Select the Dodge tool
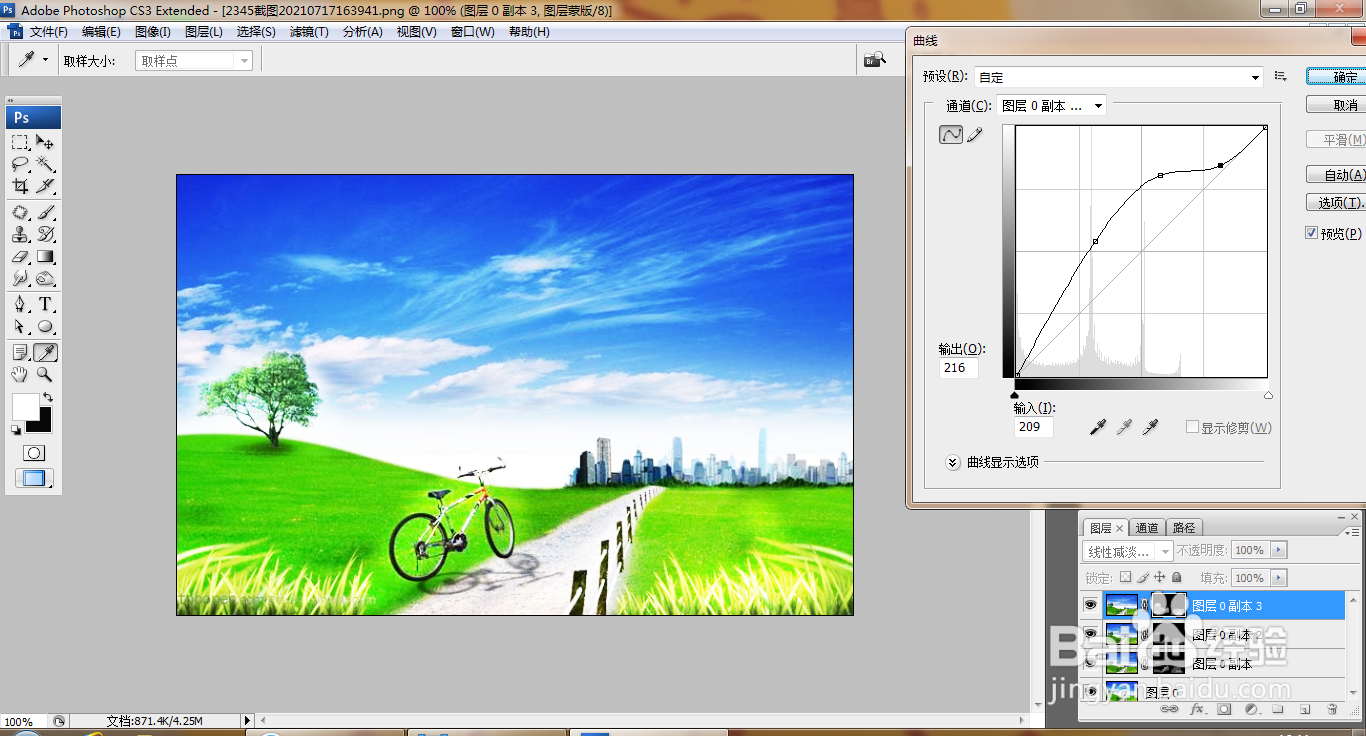 [45, 278]
